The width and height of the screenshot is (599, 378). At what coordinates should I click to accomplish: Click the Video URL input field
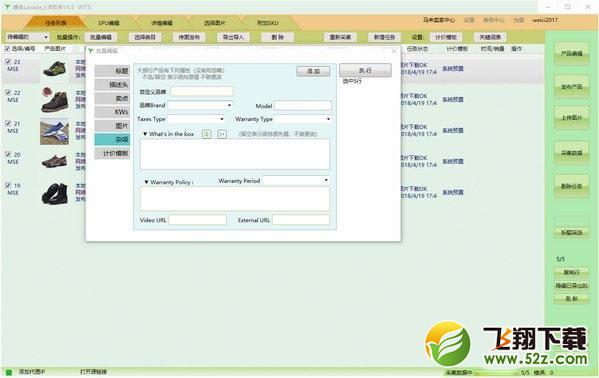tap(198, 220)
